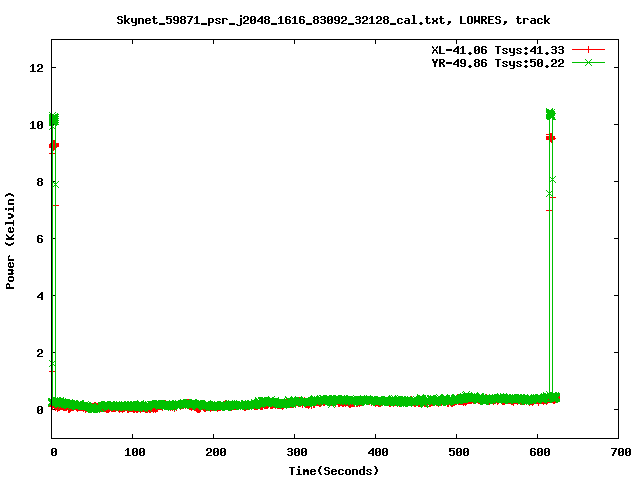Click the x-axis tick label 300
This screenshot has width=640, height=480.
tap(297, 452)
